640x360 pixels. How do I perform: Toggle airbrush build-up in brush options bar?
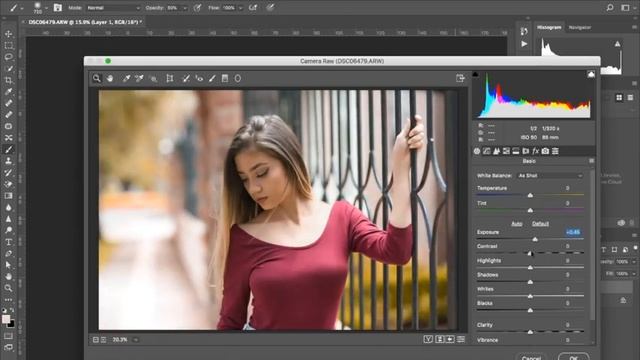click(253, 7)
